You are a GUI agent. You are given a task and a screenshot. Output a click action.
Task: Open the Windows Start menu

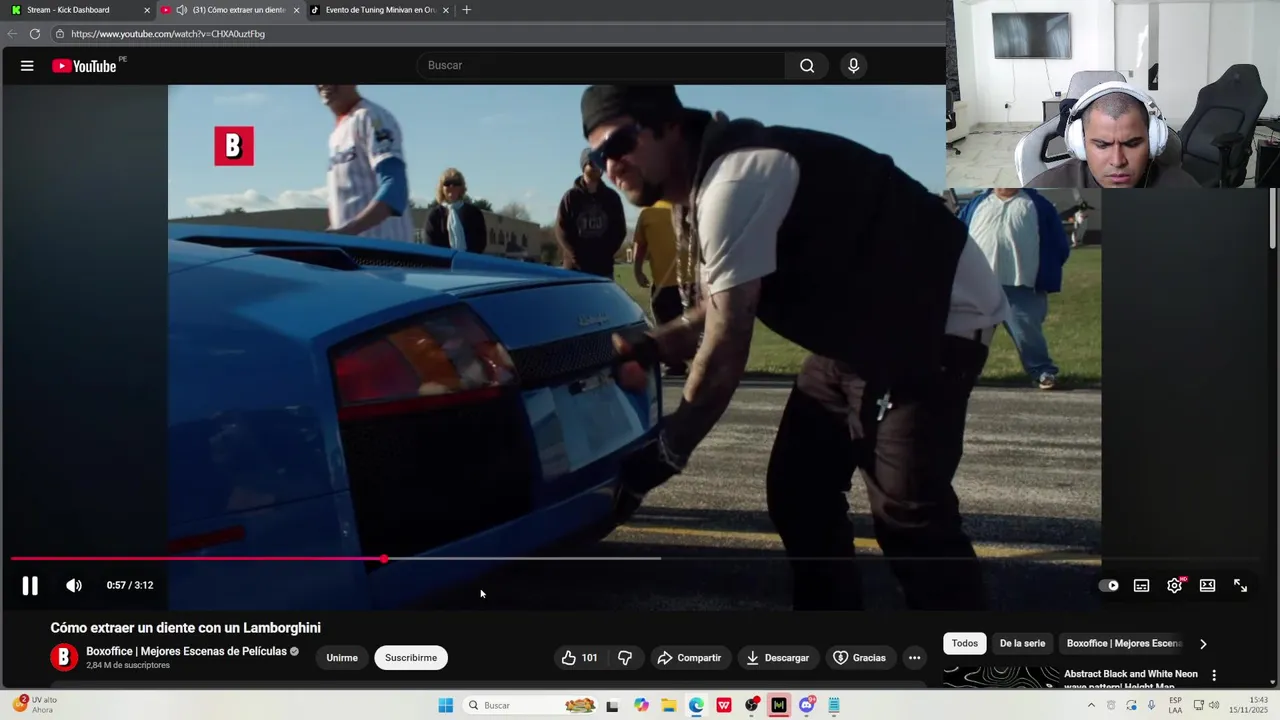(x=446, y=706)
